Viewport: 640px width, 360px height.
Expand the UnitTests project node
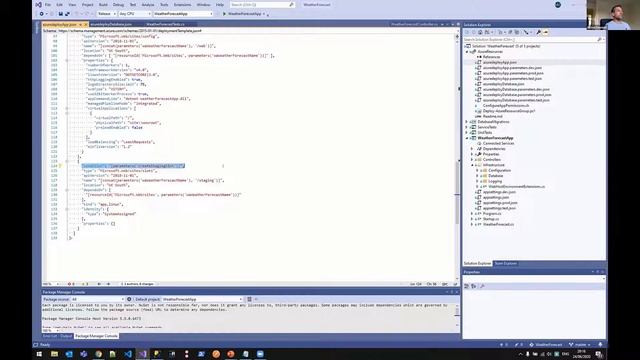click(x=467, y=132)
